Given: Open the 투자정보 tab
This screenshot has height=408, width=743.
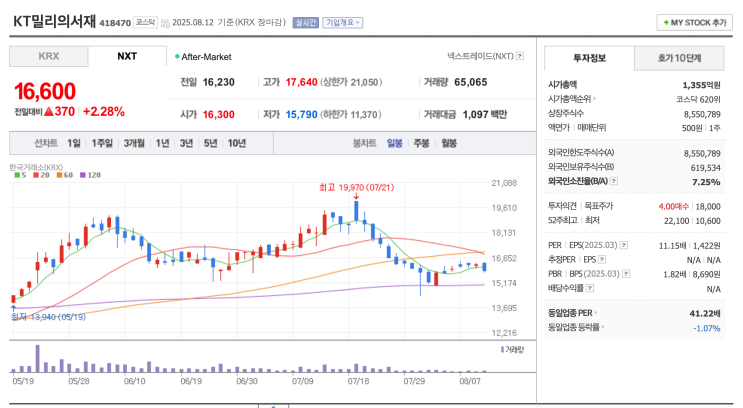Looking at the screenshot, I should [x=589, y=58].
